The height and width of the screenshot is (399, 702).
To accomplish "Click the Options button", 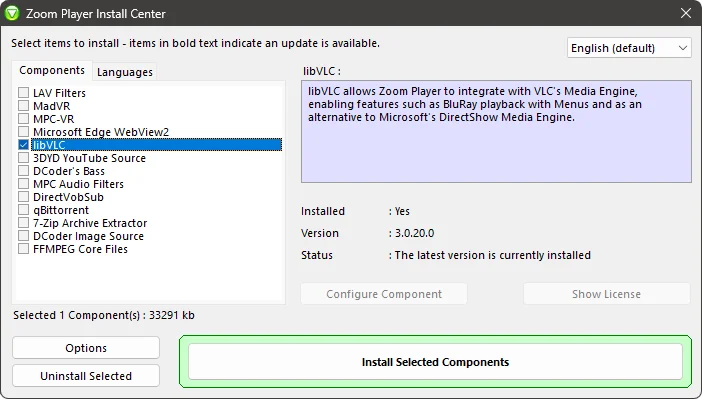I will [x=86, y=348].
